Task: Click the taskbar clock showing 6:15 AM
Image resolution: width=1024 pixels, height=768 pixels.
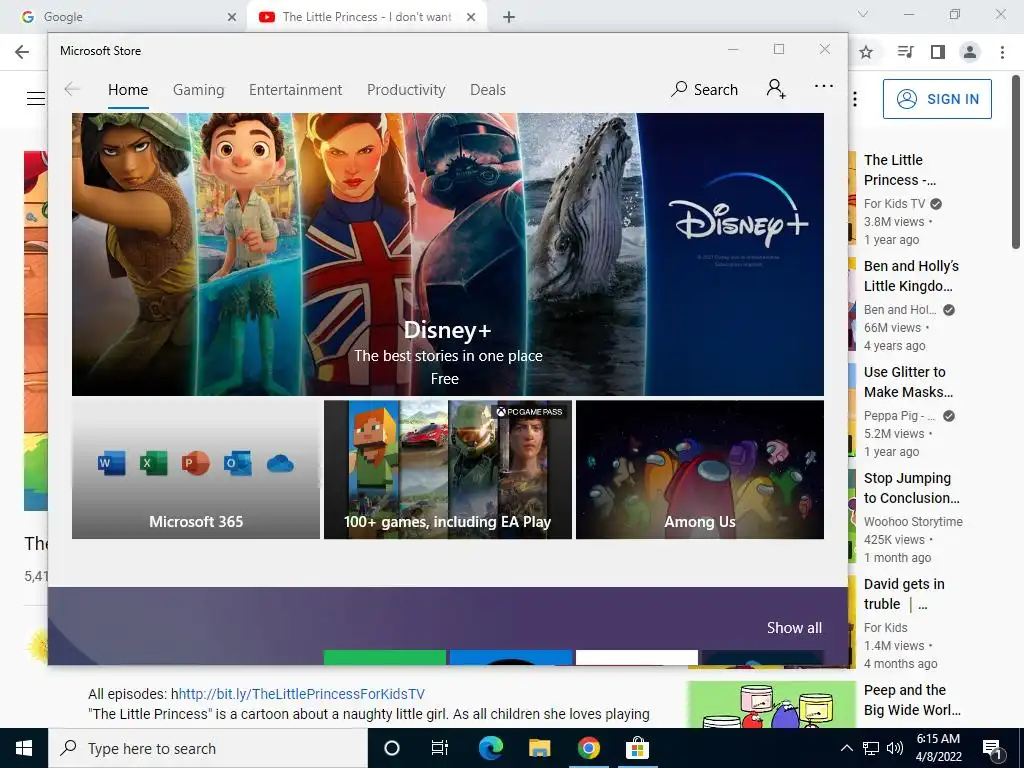Action: (x=938, y=748)
